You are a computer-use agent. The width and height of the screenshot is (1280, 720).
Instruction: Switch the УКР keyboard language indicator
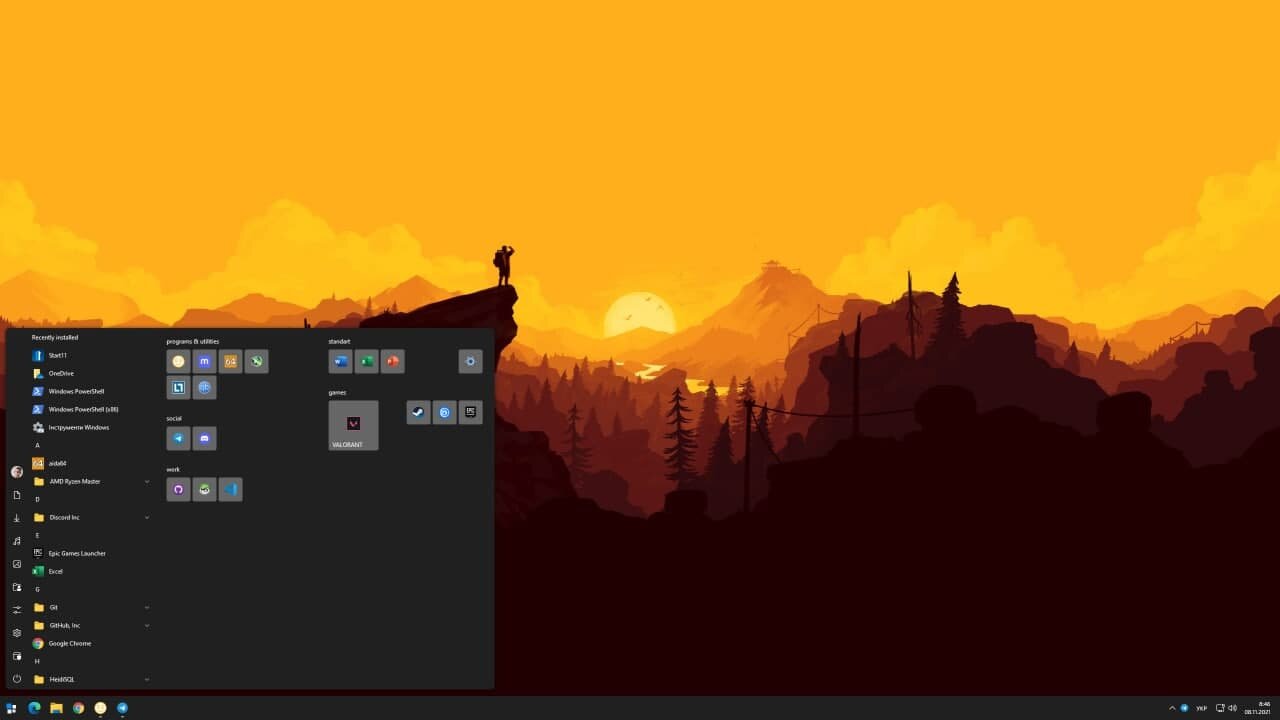point(1202,708)
